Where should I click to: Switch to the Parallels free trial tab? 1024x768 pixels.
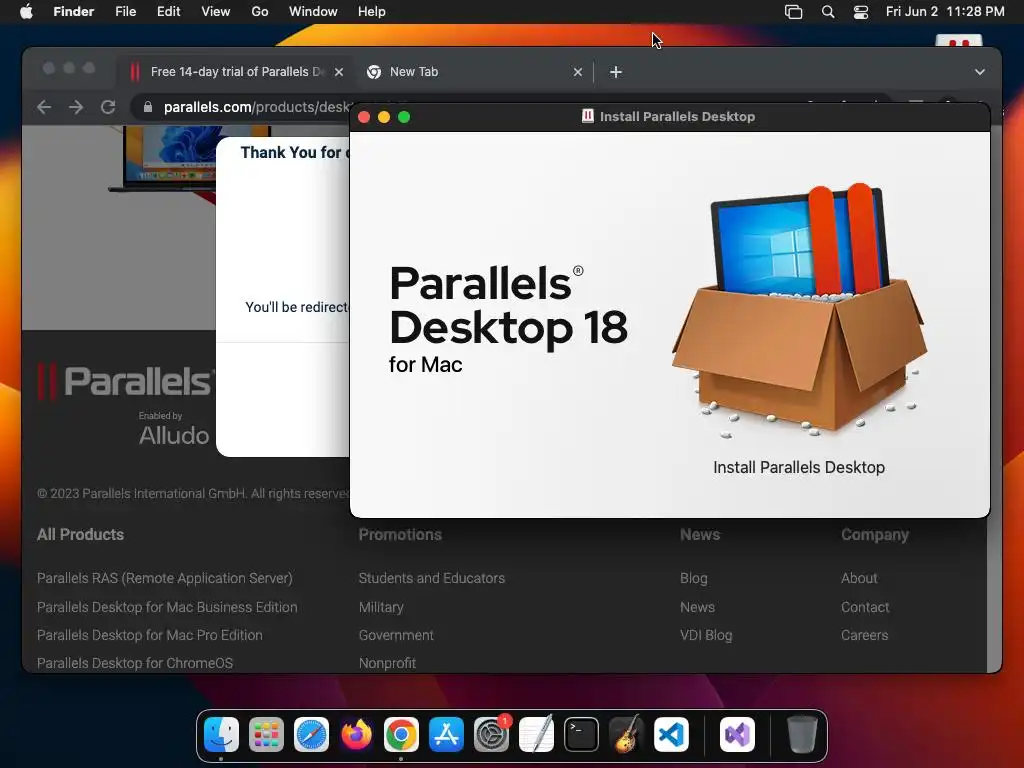tap(234, 72)
